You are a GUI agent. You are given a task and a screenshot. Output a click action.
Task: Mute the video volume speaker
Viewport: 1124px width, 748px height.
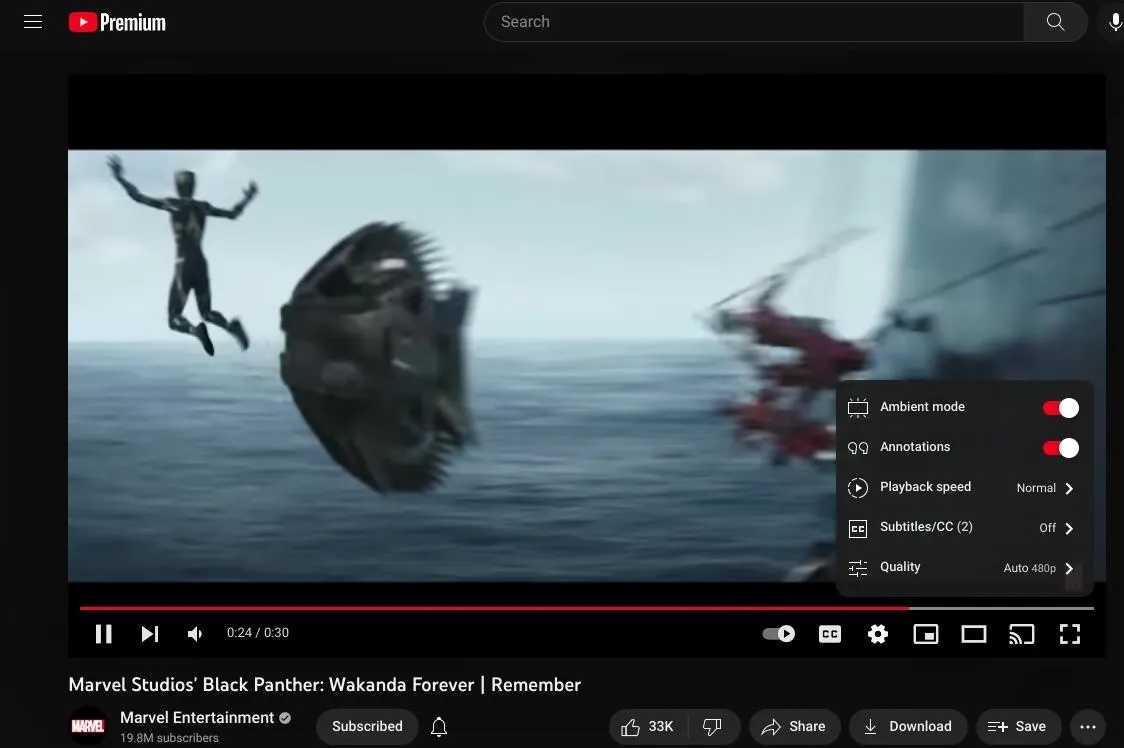click(x=195, y=634)
